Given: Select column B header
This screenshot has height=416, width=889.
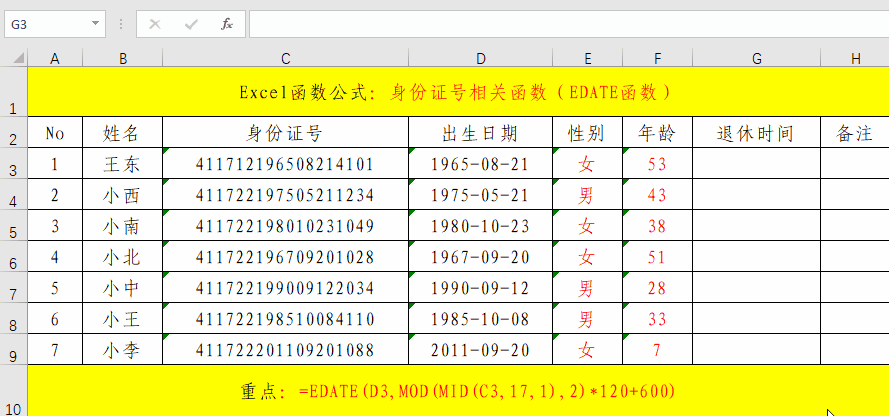Looking at the screenshot, I should [122, 58].
